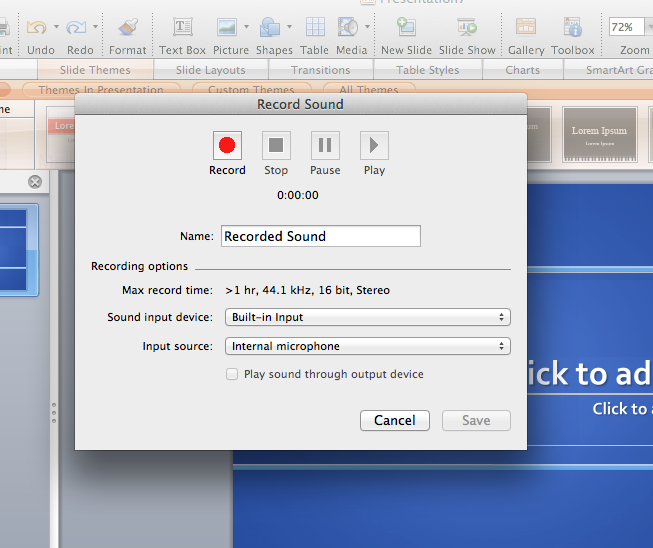Pause the sound recording
This screenshot has height=548, width=653.
[x=325, y=145]
